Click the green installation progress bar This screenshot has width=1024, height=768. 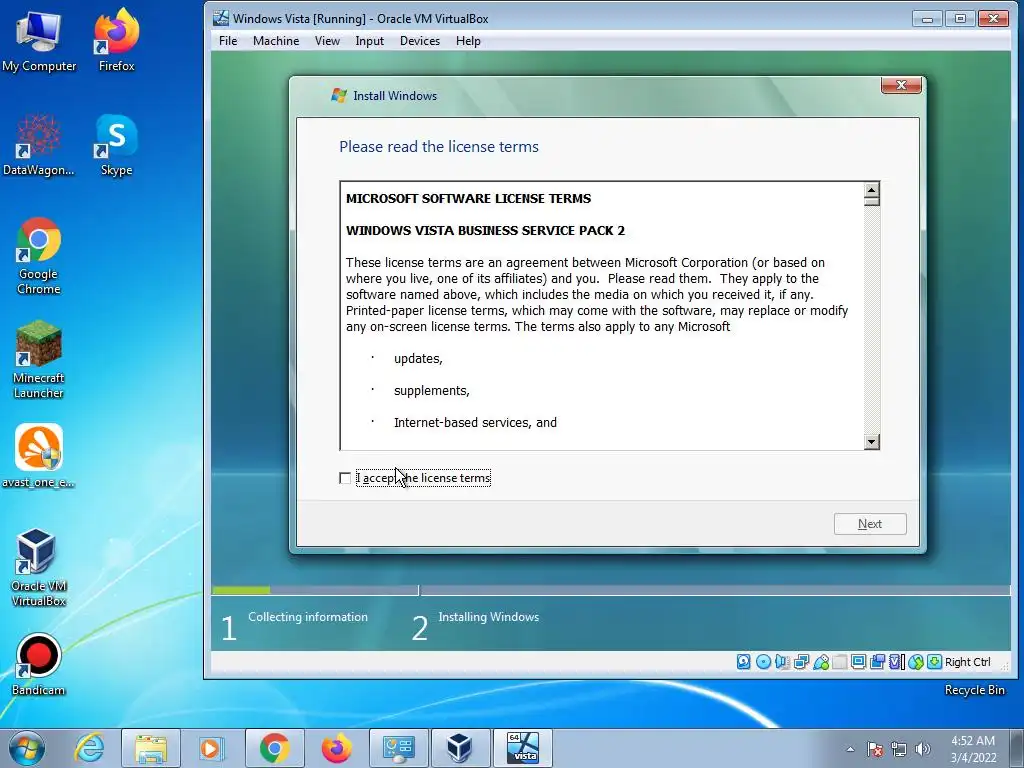(241, 590)
